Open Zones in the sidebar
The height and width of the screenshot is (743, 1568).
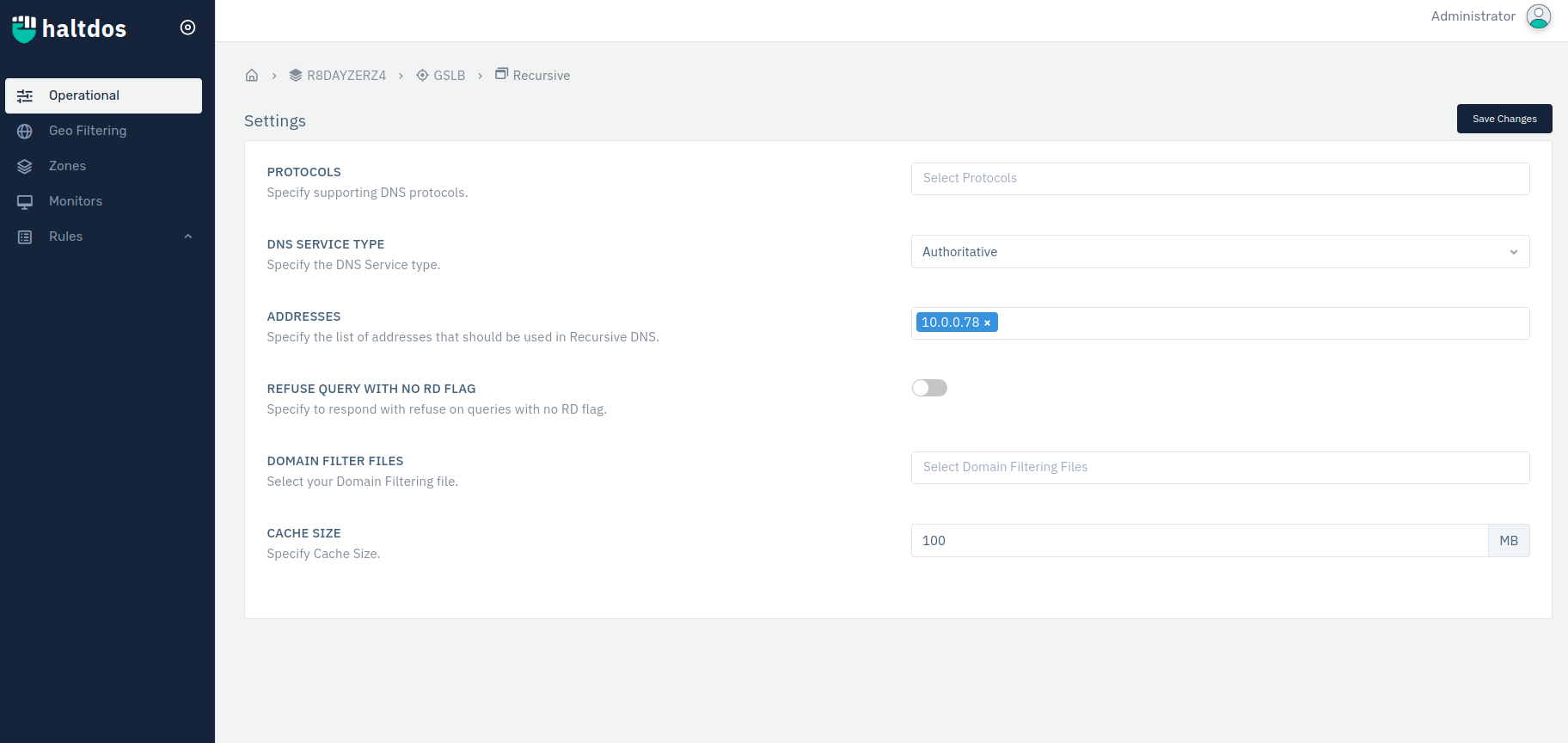point(103,166)
